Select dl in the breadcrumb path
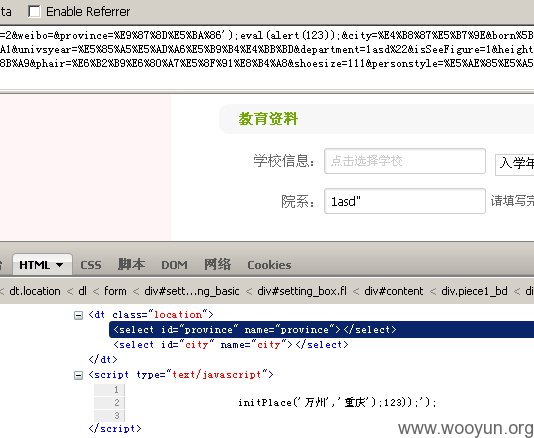 [82, 291]
